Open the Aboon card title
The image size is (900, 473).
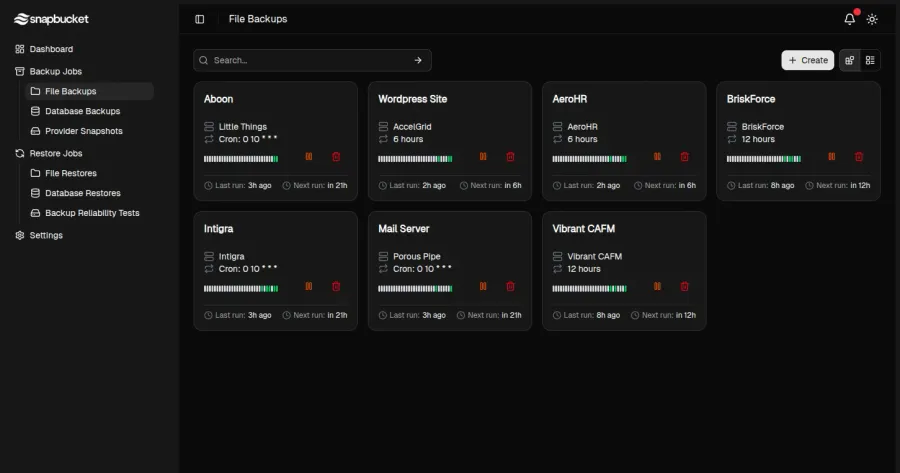[218, 99]
